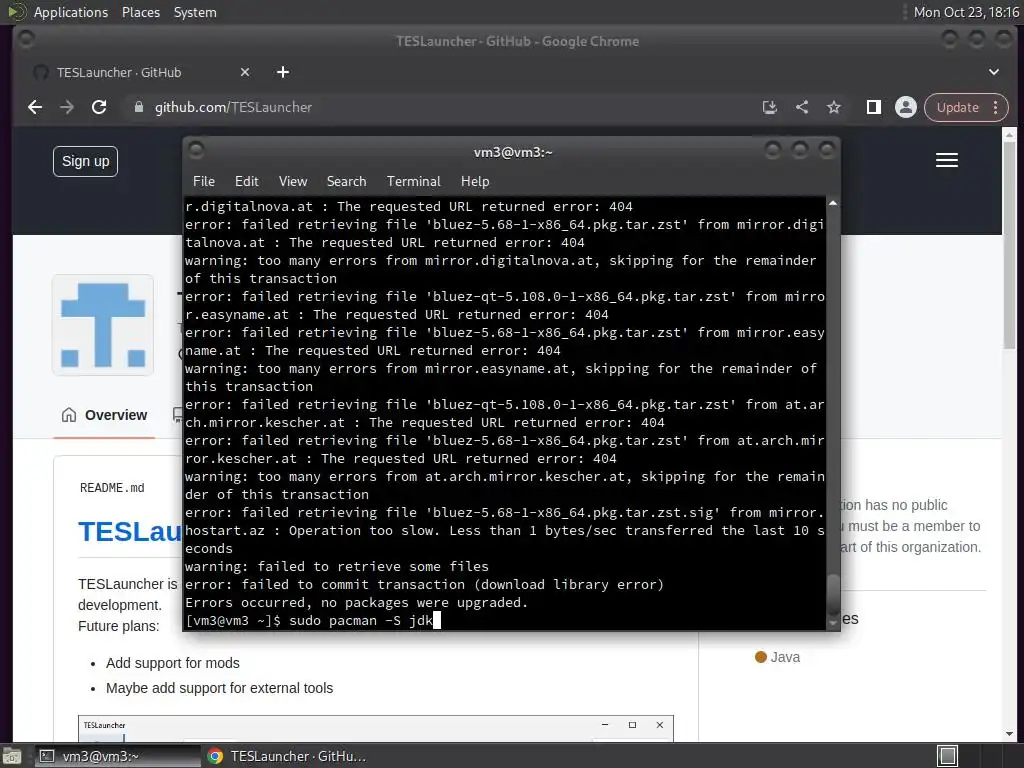Viewport: 1024px width, 768px height.
Task: Open the terminal Help menu
Action: [475, 182]
